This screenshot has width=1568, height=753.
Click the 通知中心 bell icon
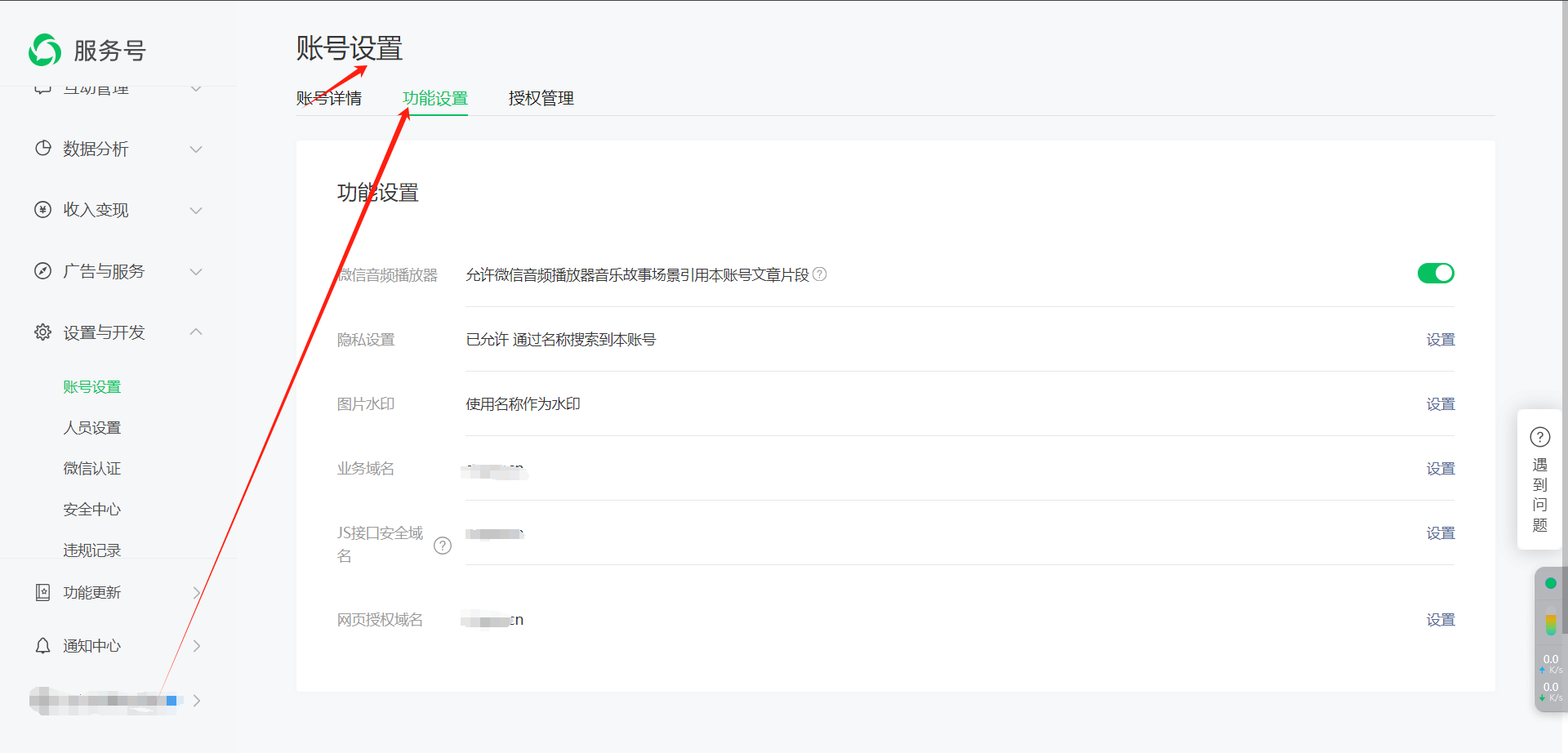click(x=43, y=646)
